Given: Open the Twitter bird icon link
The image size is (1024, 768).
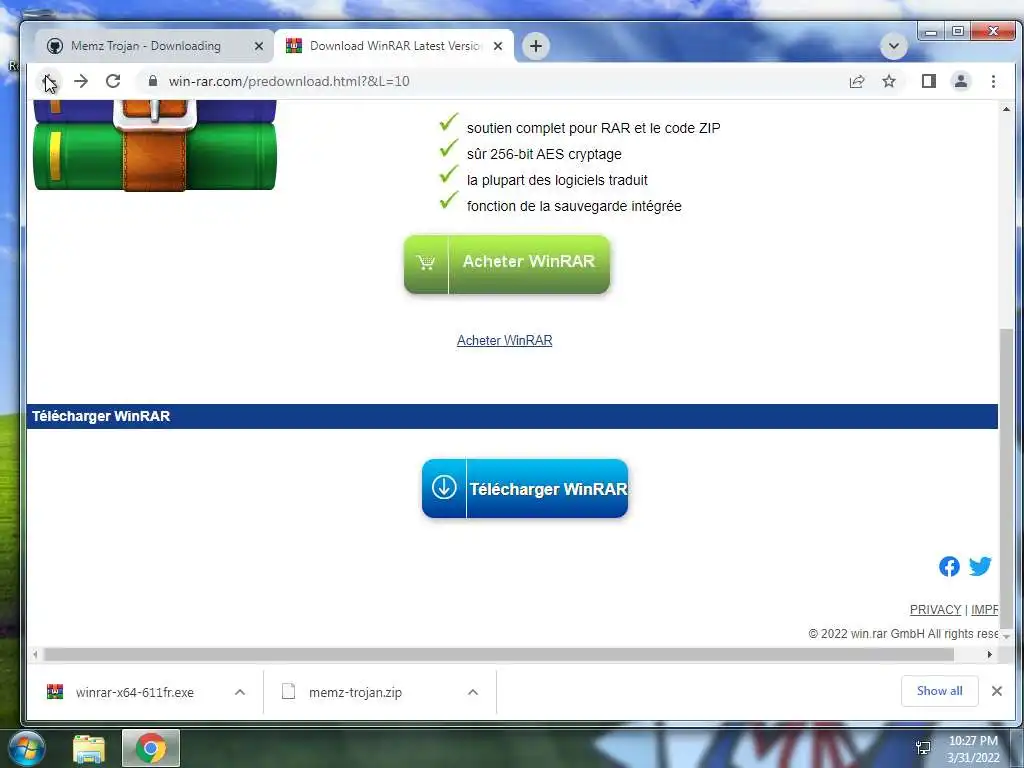Looking at the screenshot, I should 980,566.
